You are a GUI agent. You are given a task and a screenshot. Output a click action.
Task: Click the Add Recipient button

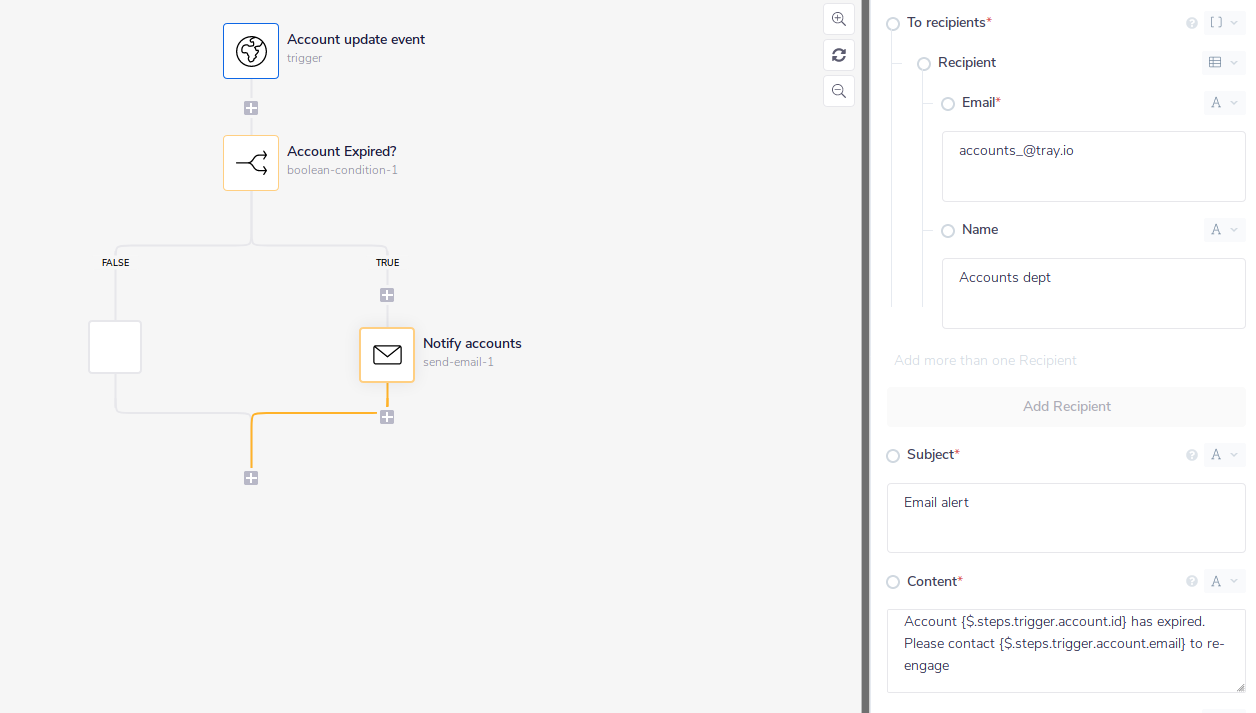click(1066, 406)
